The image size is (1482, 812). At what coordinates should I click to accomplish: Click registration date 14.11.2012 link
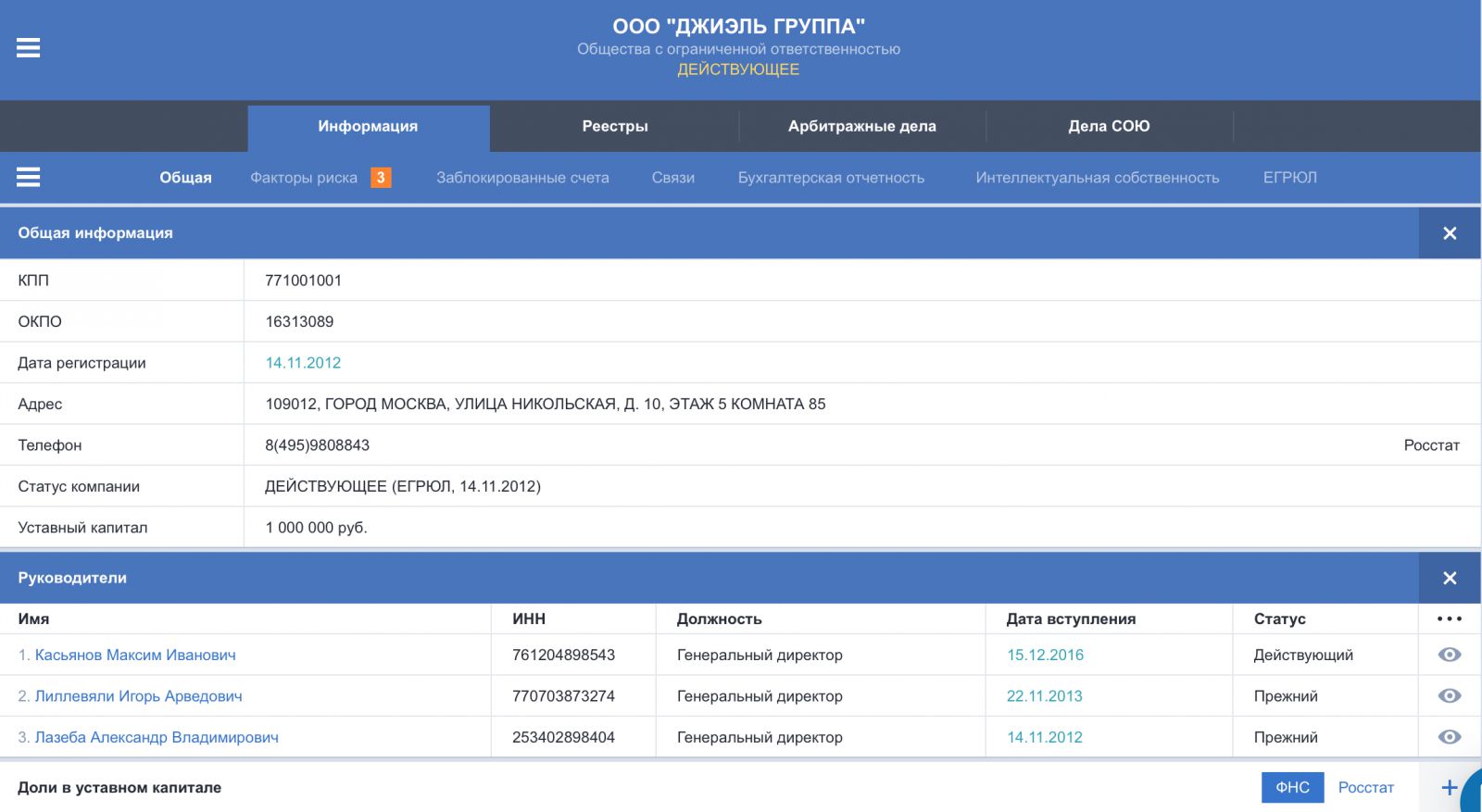click(303, 363)
